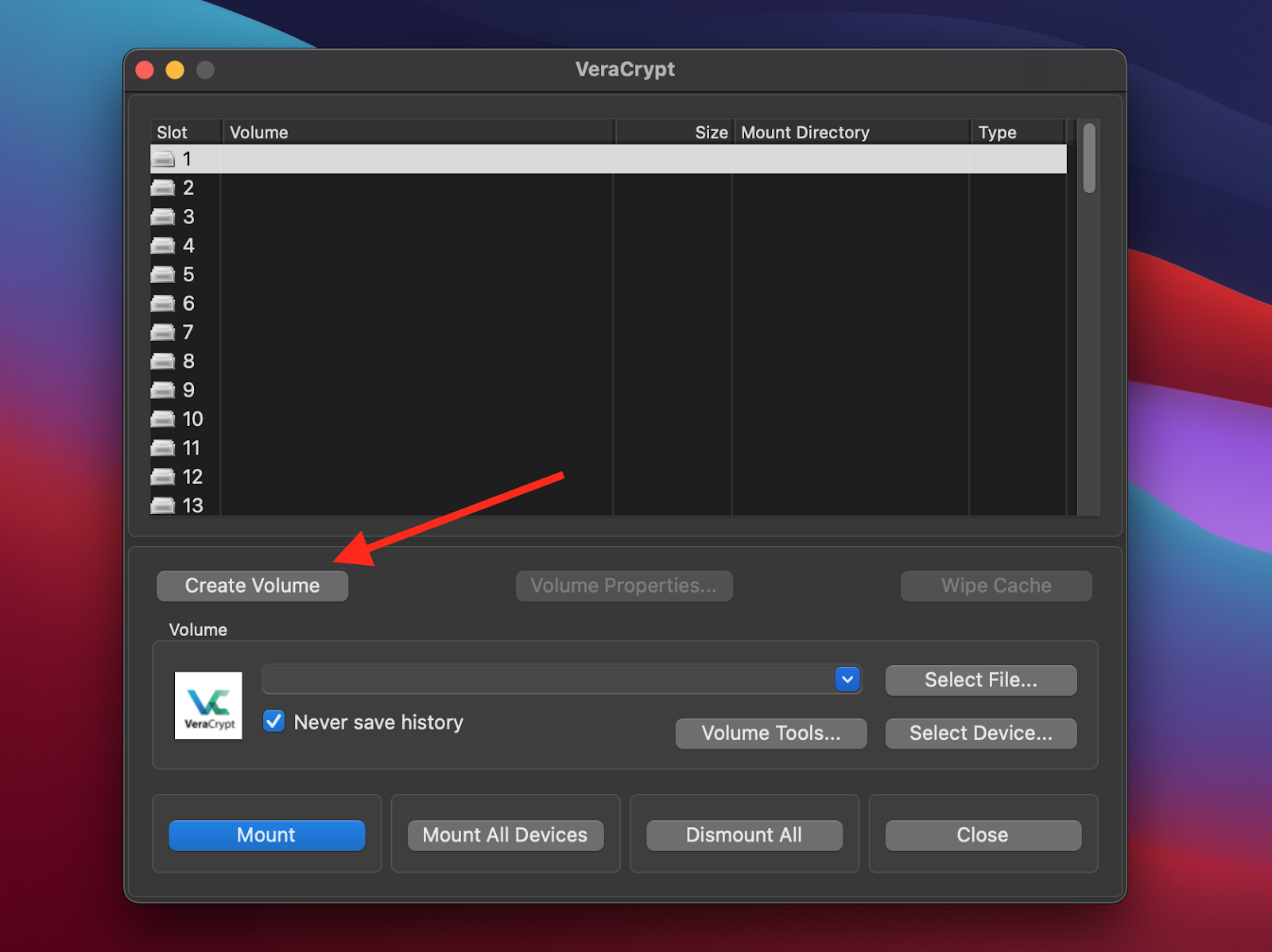This screenshot has width=1272, height=952.
Task: Minimize the VeraCrypt window with yellow button
Action: coord(175,70)
